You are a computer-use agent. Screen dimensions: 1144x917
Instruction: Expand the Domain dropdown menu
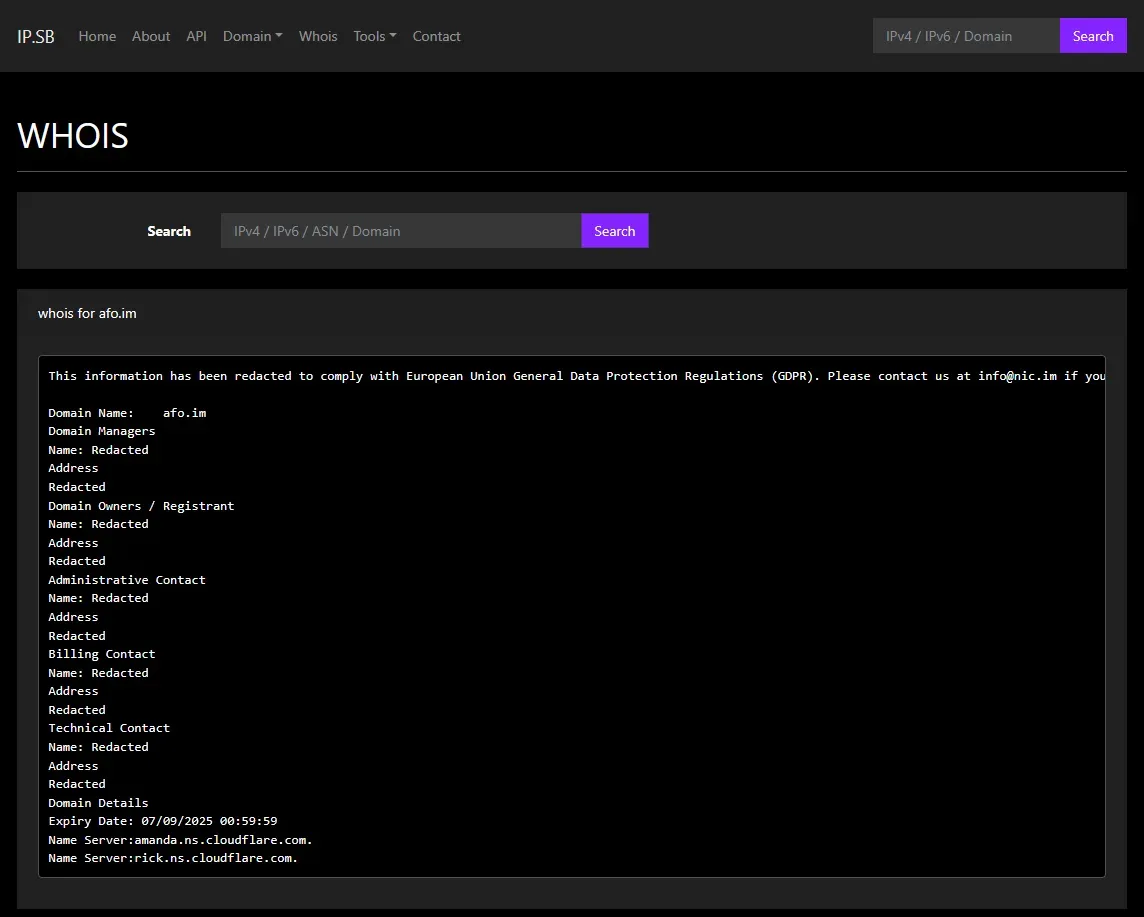252,36
